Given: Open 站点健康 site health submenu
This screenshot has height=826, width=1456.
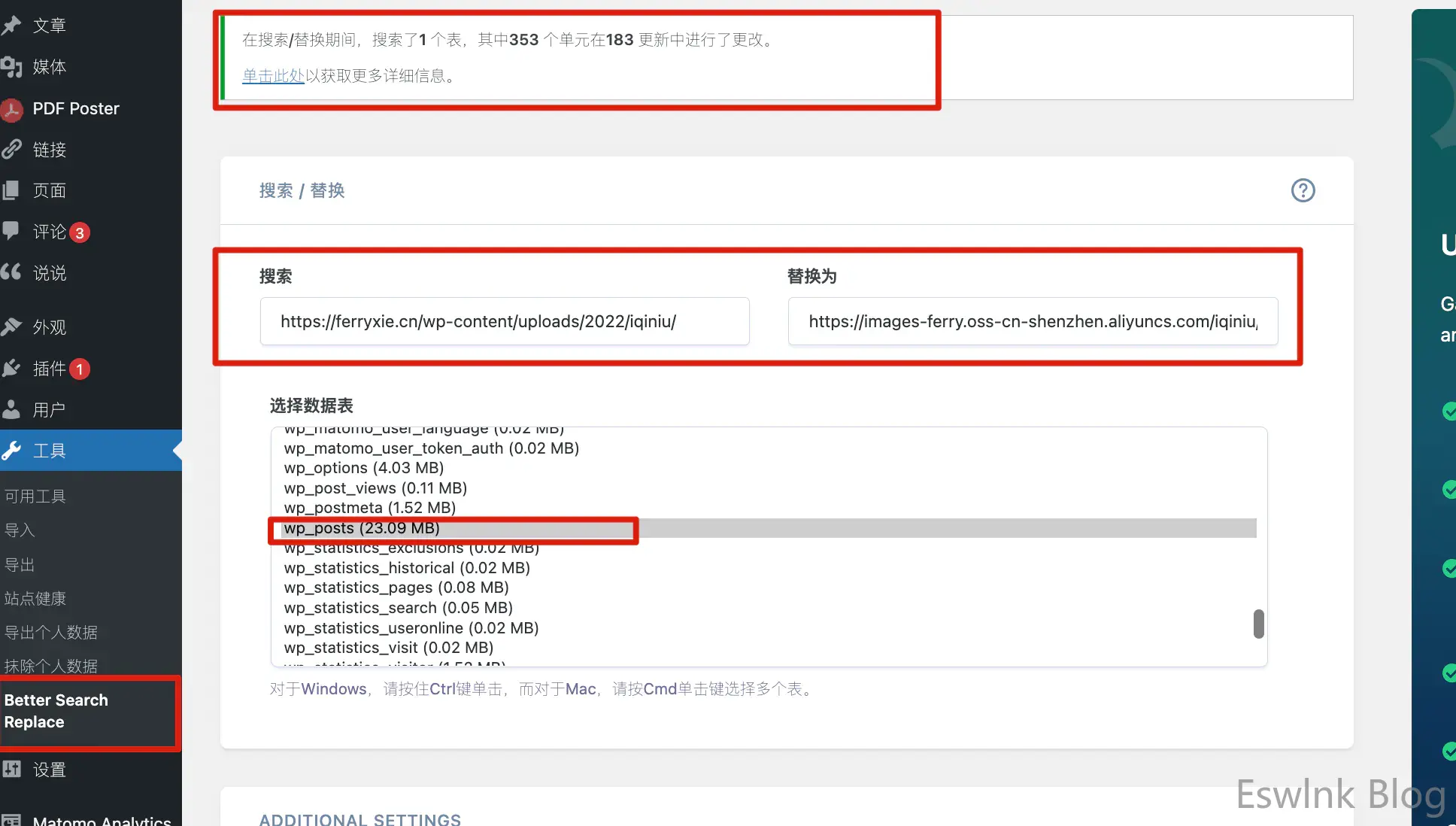Looking at the screenshot, I should click(x=35, y=599).
